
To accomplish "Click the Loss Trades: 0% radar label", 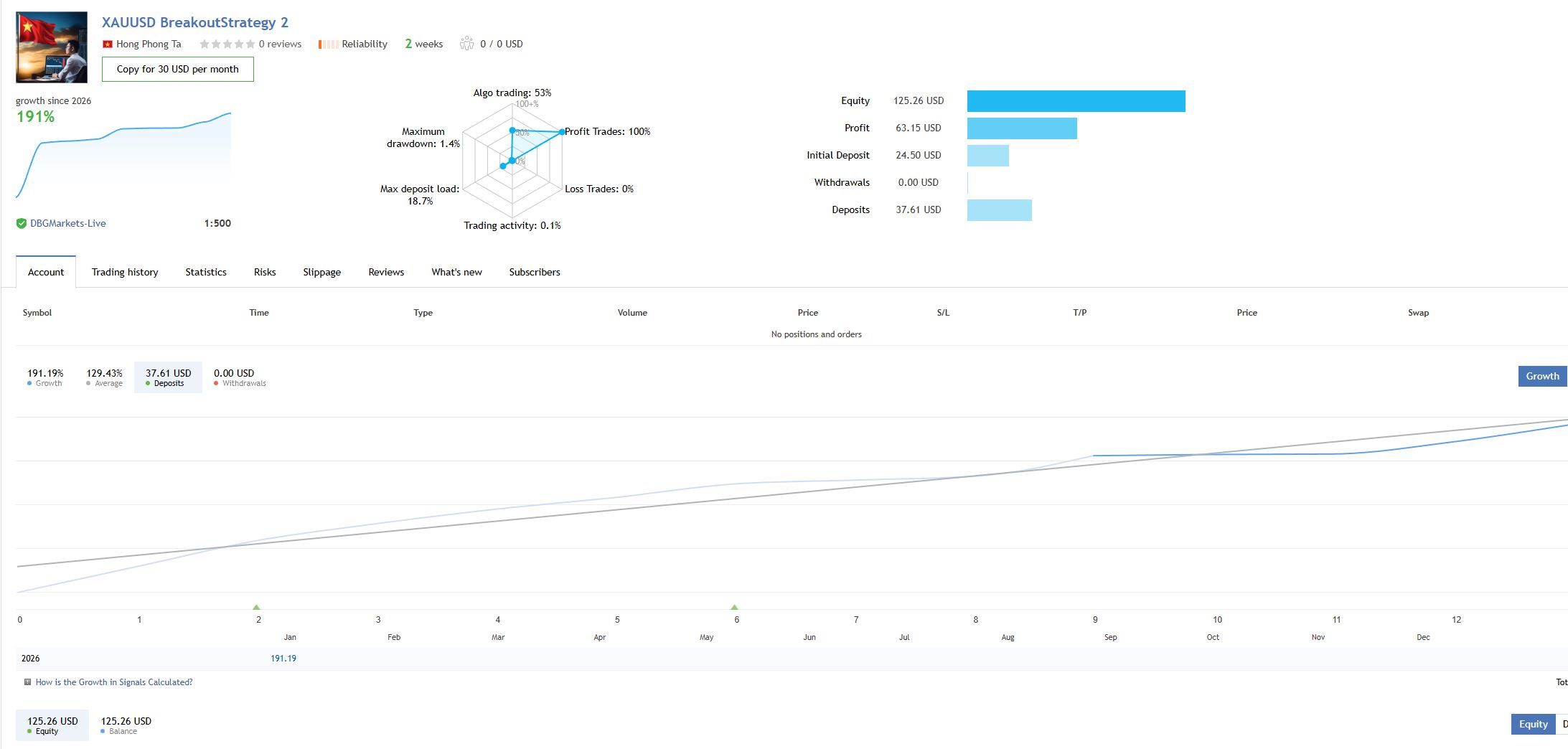I will [599, 189].
